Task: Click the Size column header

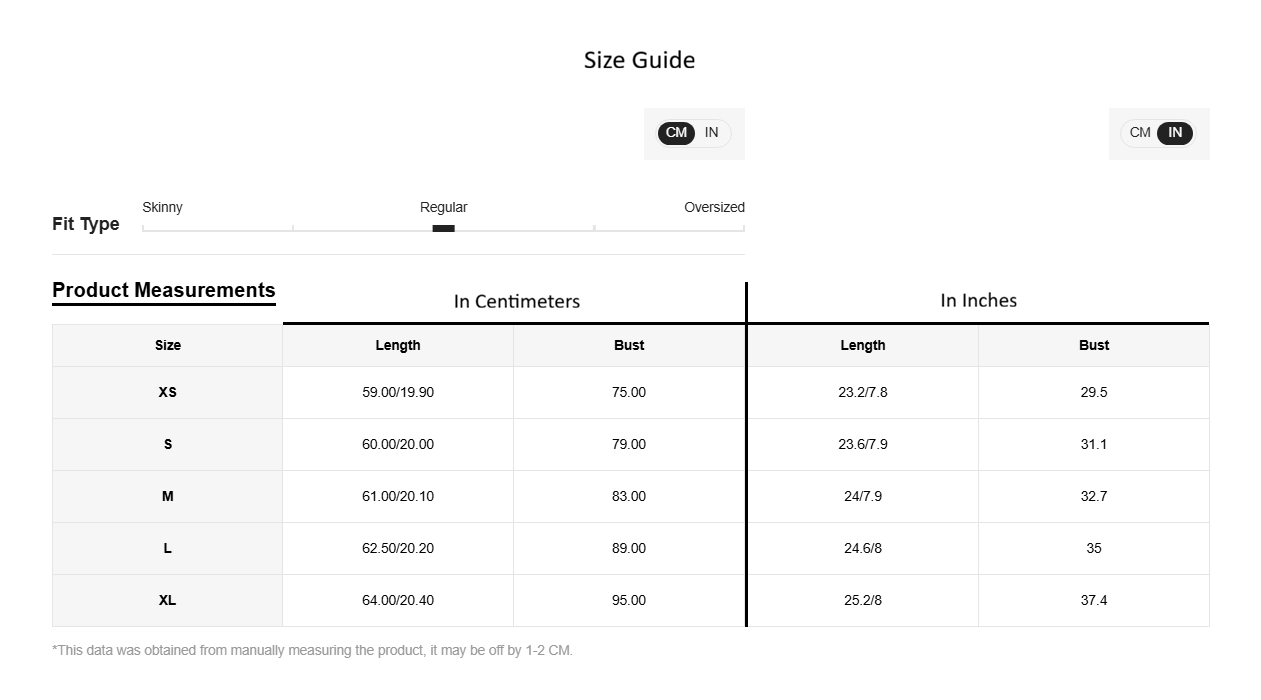Action: click(x=167, y=345)
